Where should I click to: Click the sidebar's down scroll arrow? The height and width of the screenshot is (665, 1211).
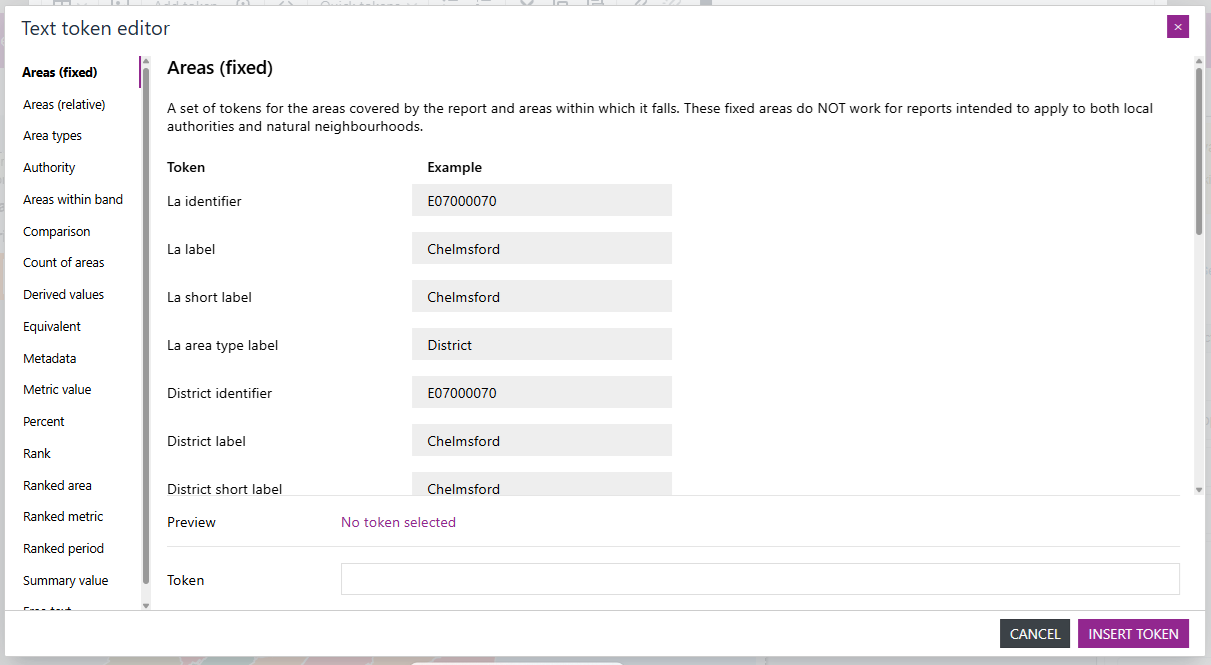[145, 605]
